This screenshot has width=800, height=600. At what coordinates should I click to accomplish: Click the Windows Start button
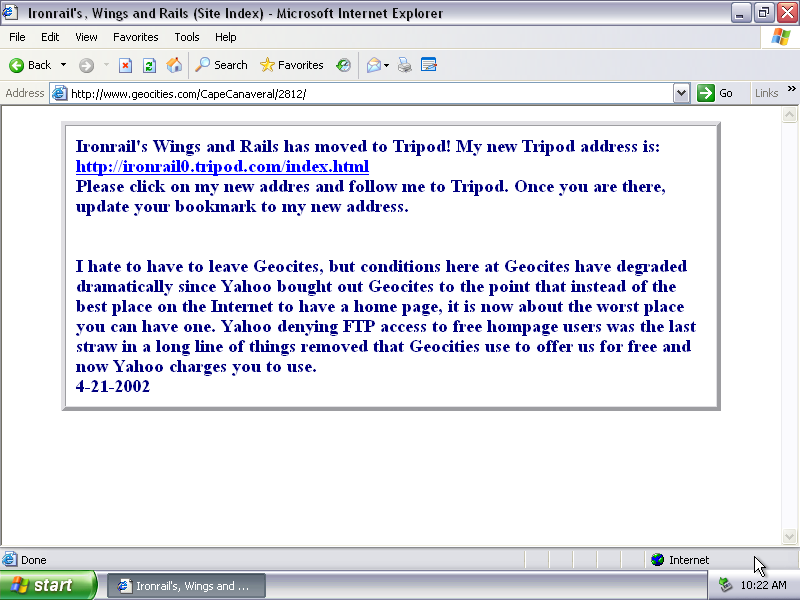point(47,585)
